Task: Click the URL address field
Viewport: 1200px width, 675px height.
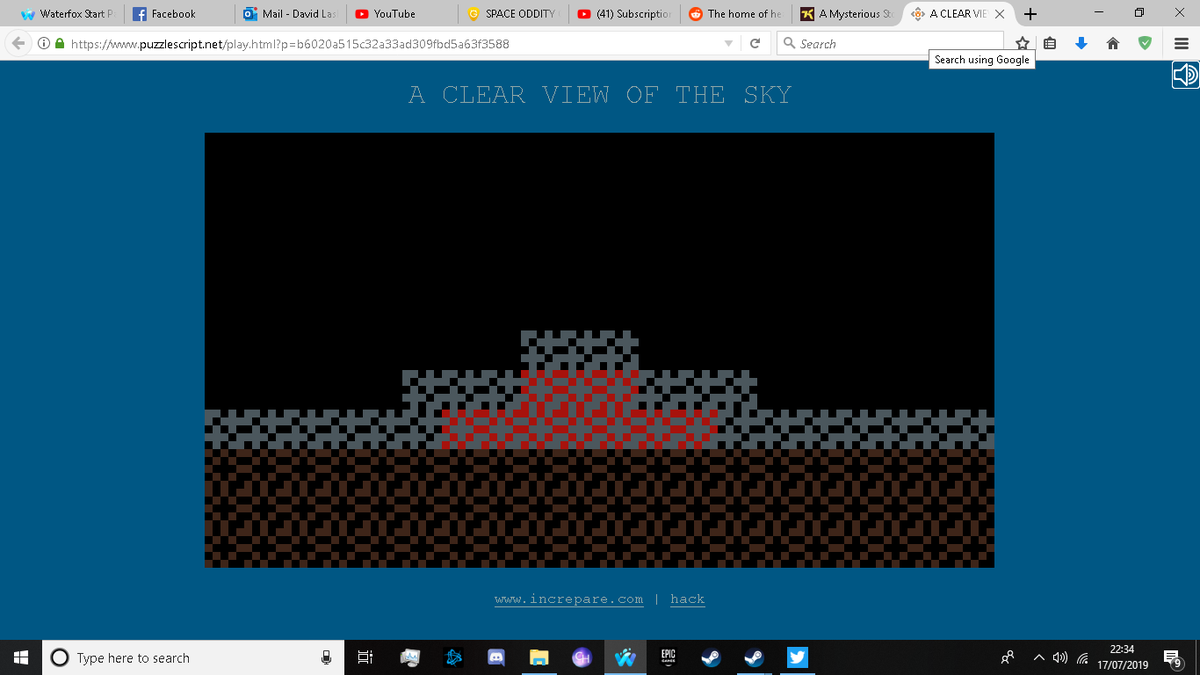Action: tap(390, 44)
